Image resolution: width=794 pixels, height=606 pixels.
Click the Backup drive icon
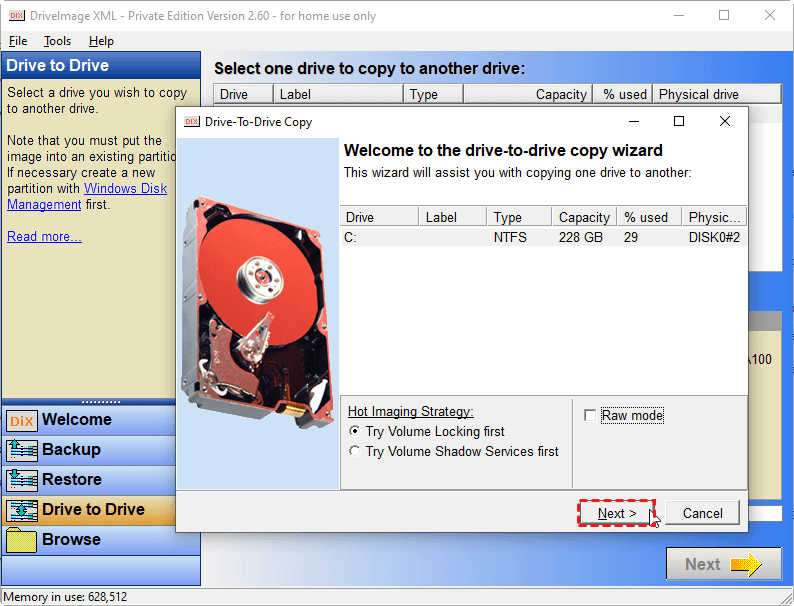pyautogui.click(x=21, y=451)
